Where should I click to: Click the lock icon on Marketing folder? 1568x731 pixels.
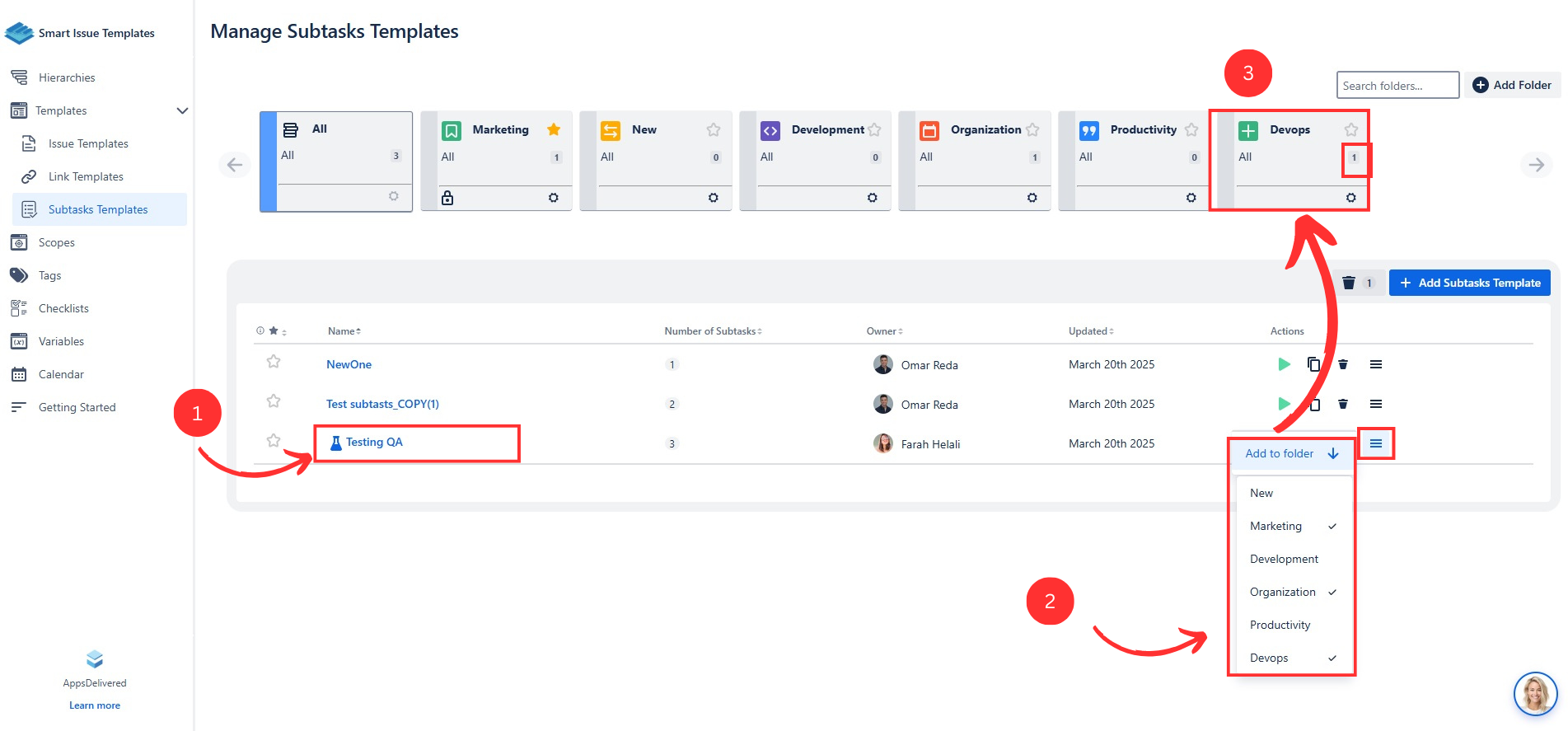[447, 198]
